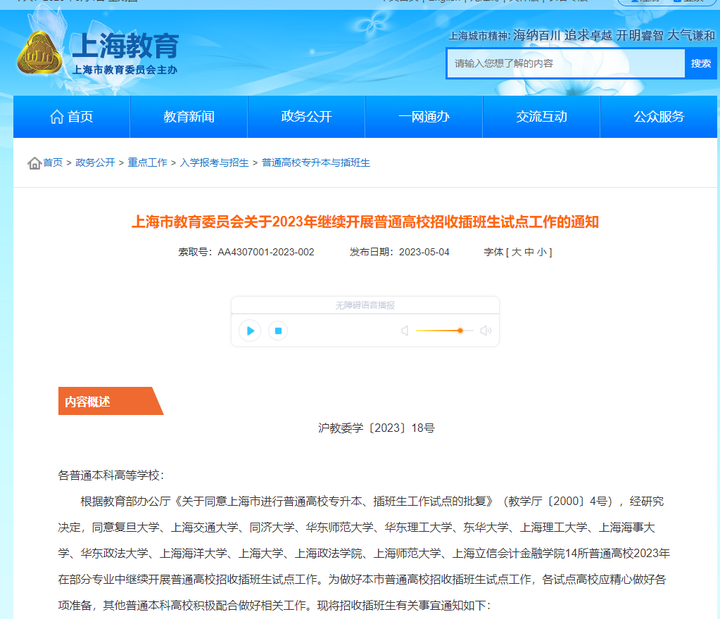
Task: Stop the audio broadcast playback
Action: click(x=278, y=331)
